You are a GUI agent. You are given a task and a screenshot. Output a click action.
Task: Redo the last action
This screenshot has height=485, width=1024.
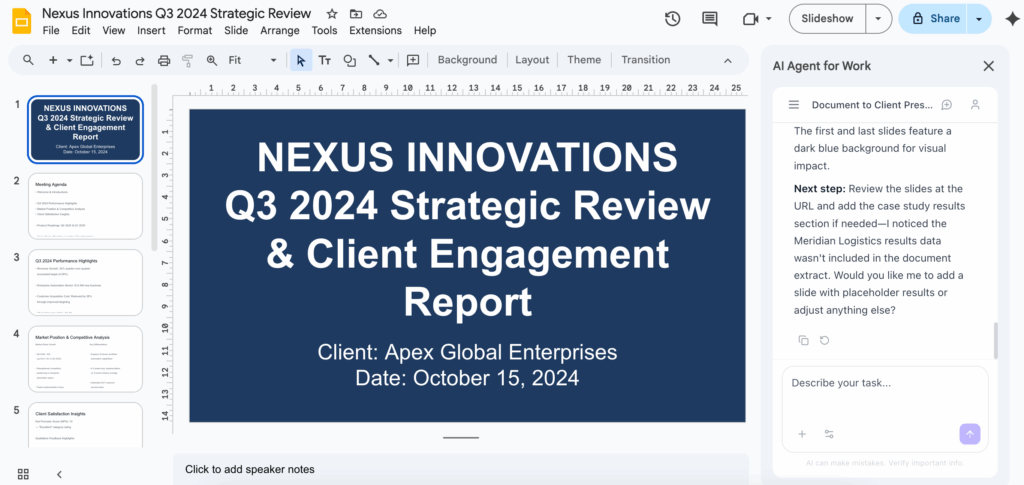pyautogui.click(x=140, y=60)
